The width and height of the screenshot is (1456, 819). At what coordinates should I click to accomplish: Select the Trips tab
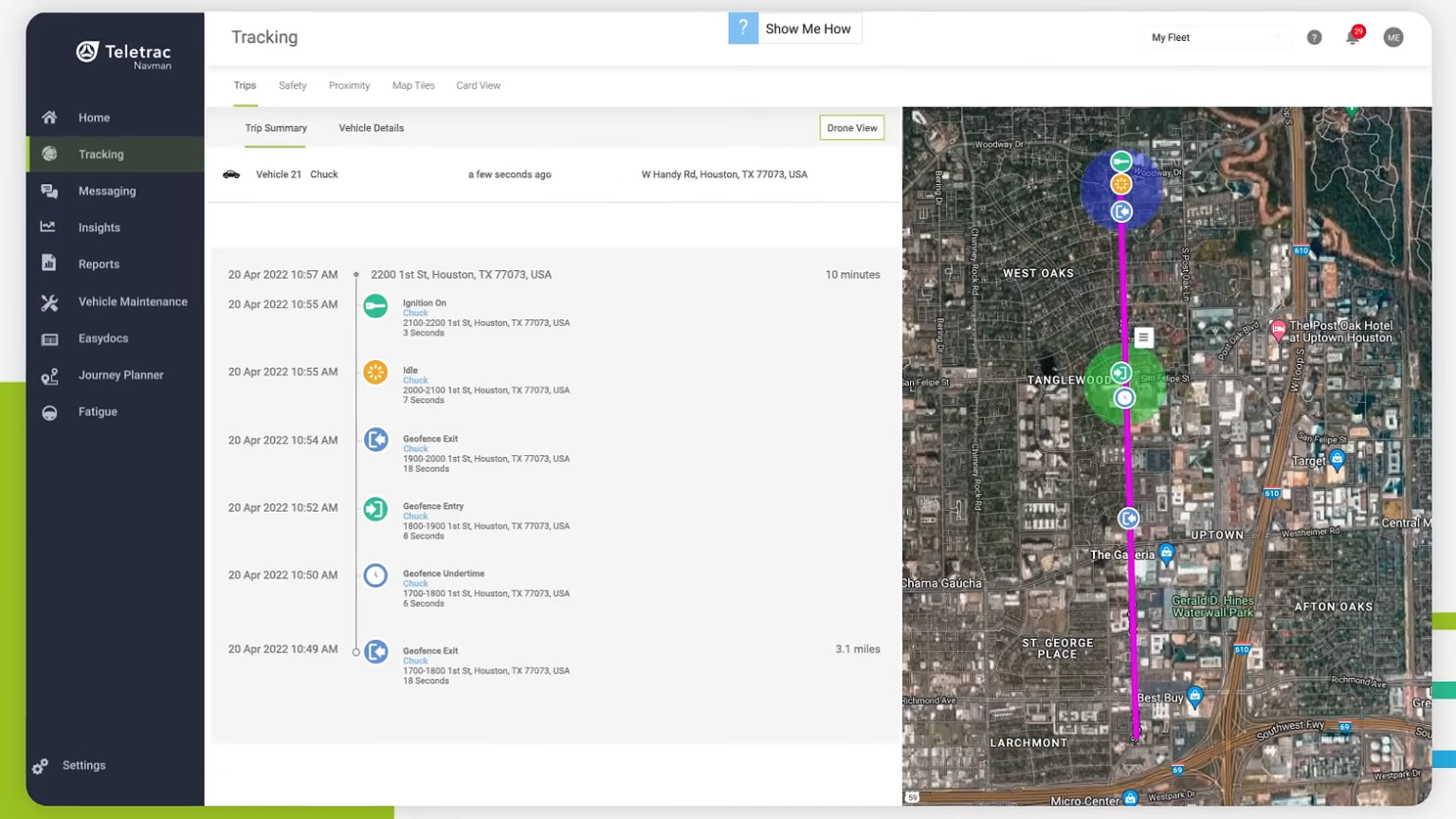[245, 85]
